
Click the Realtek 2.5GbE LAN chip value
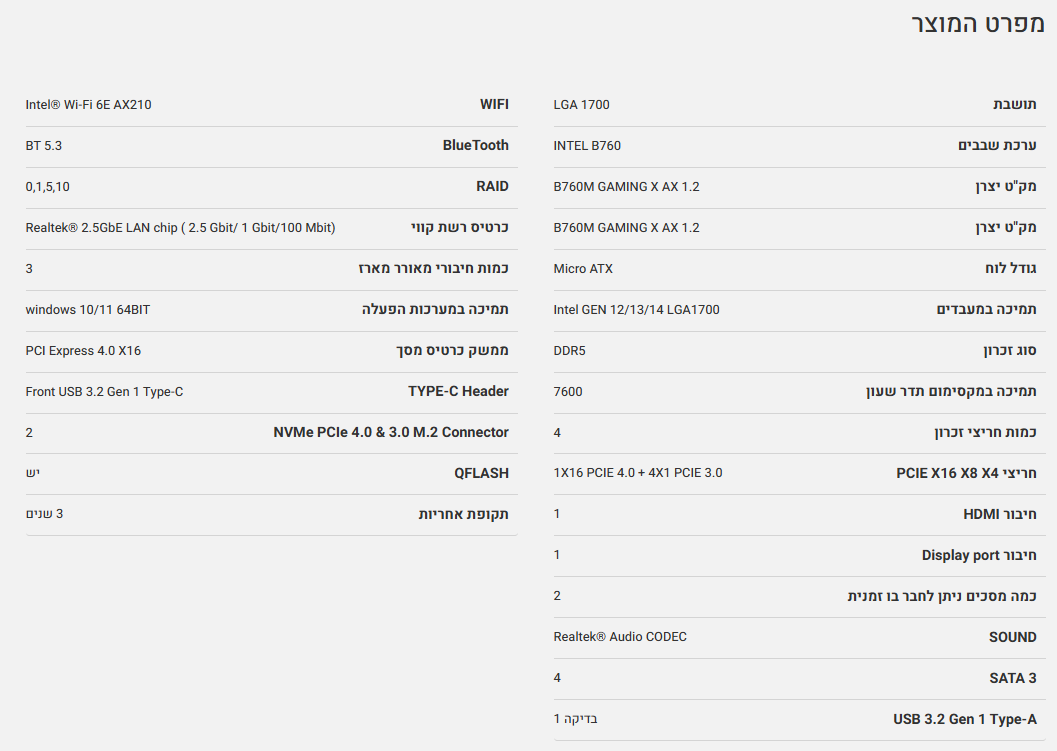pyautogui.click(x=180, y=227)
